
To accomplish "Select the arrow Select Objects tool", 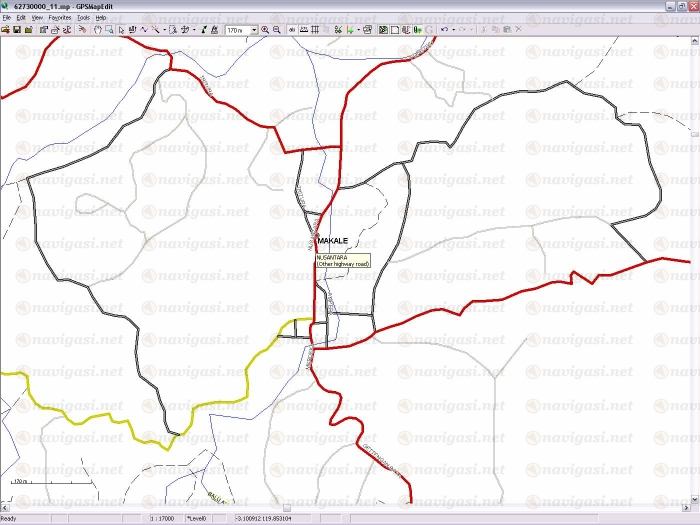I will pos(121,30).
